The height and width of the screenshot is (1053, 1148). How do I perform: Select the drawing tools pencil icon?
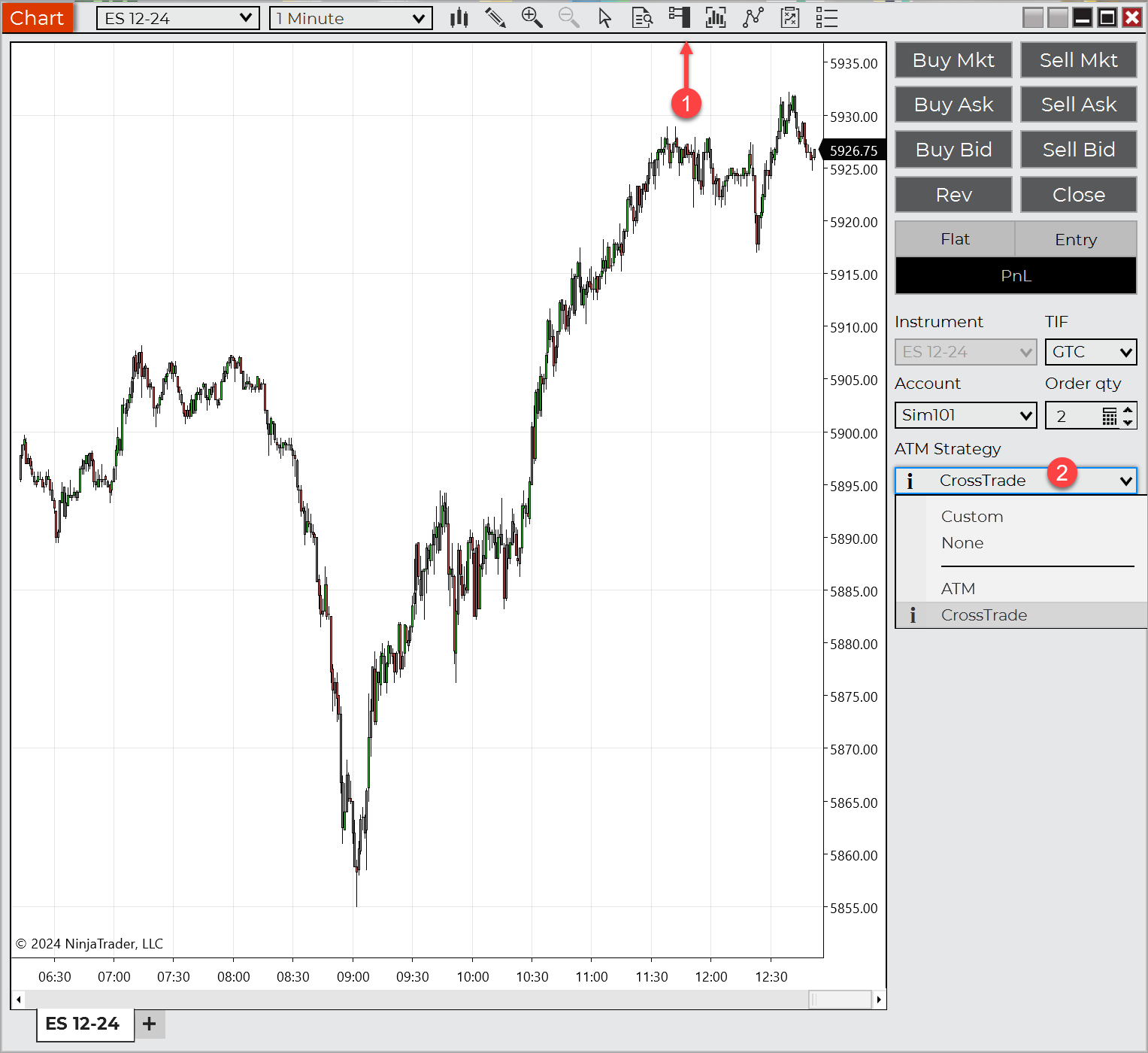pos(495,18)
